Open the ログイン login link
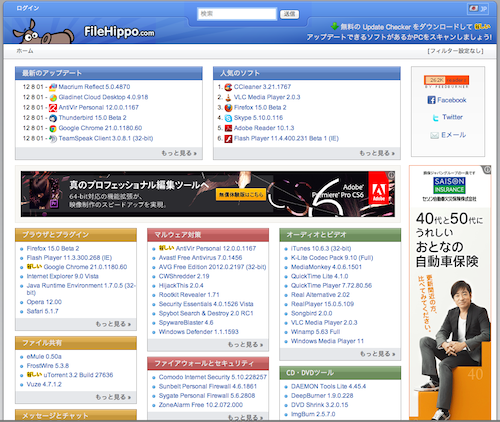The width and height of the screenshot is (500, 422). 28,8
